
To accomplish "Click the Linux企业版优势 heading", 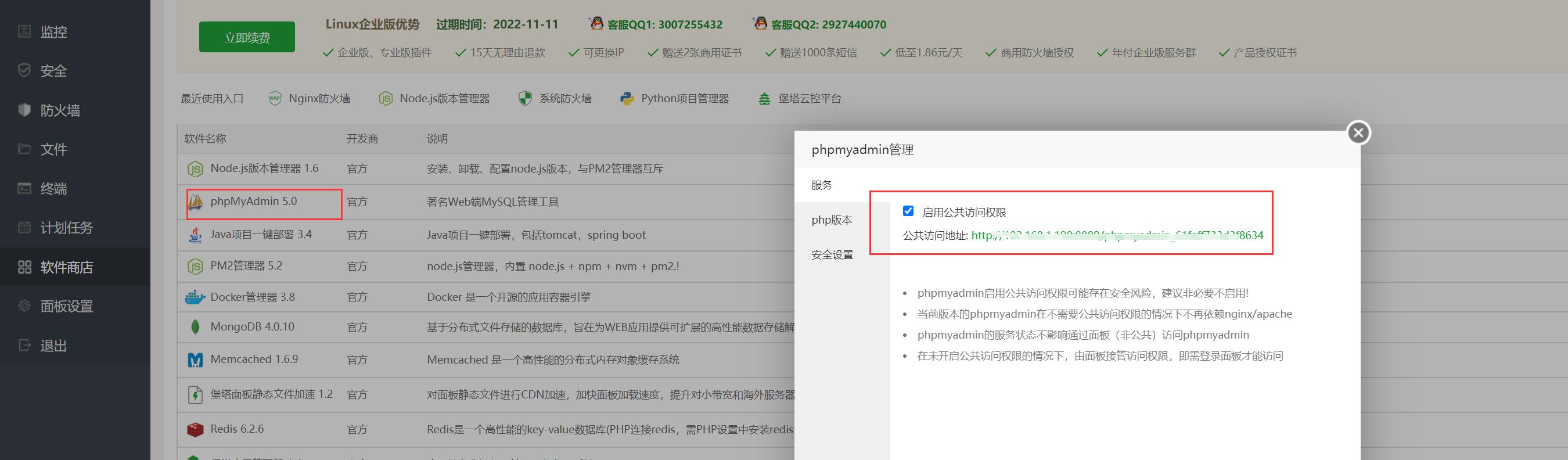I will (372, 24).
